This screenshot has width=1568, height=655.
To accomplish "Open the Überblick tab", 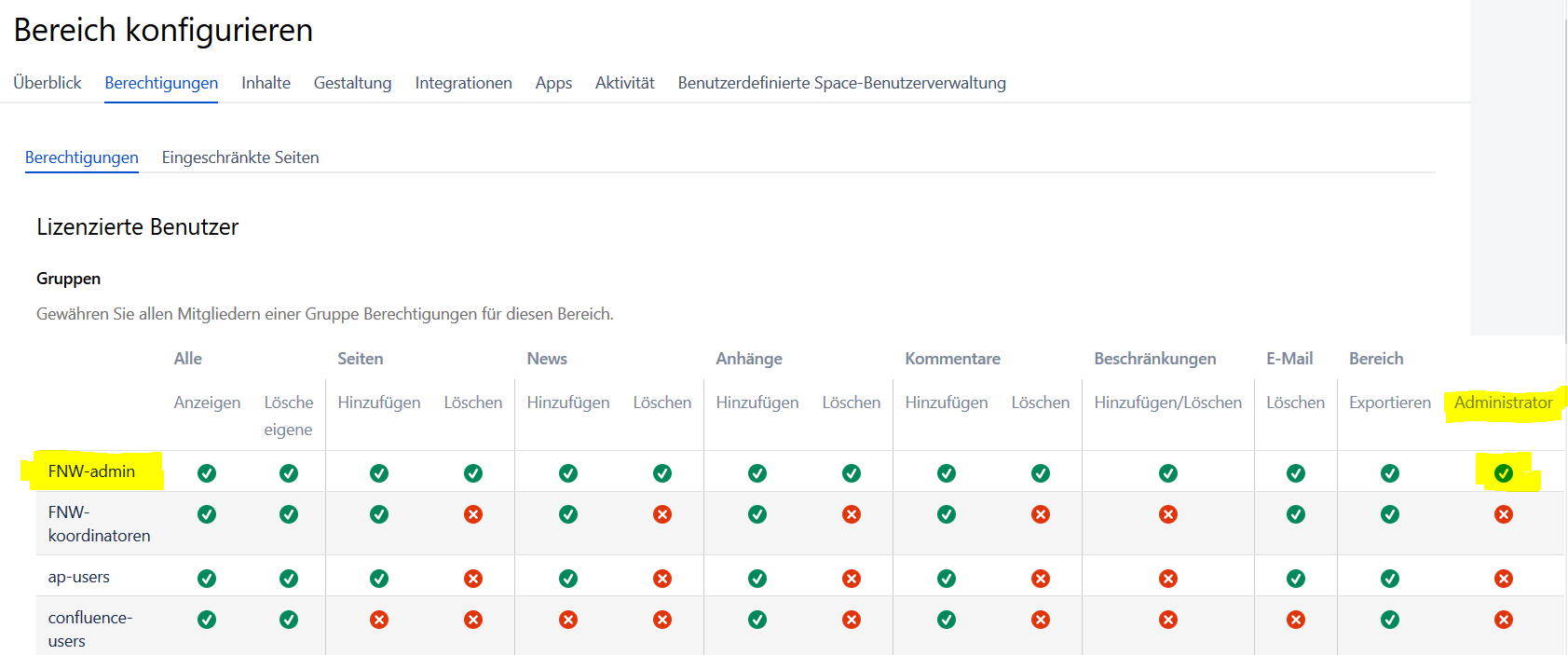I will point(48,83).
